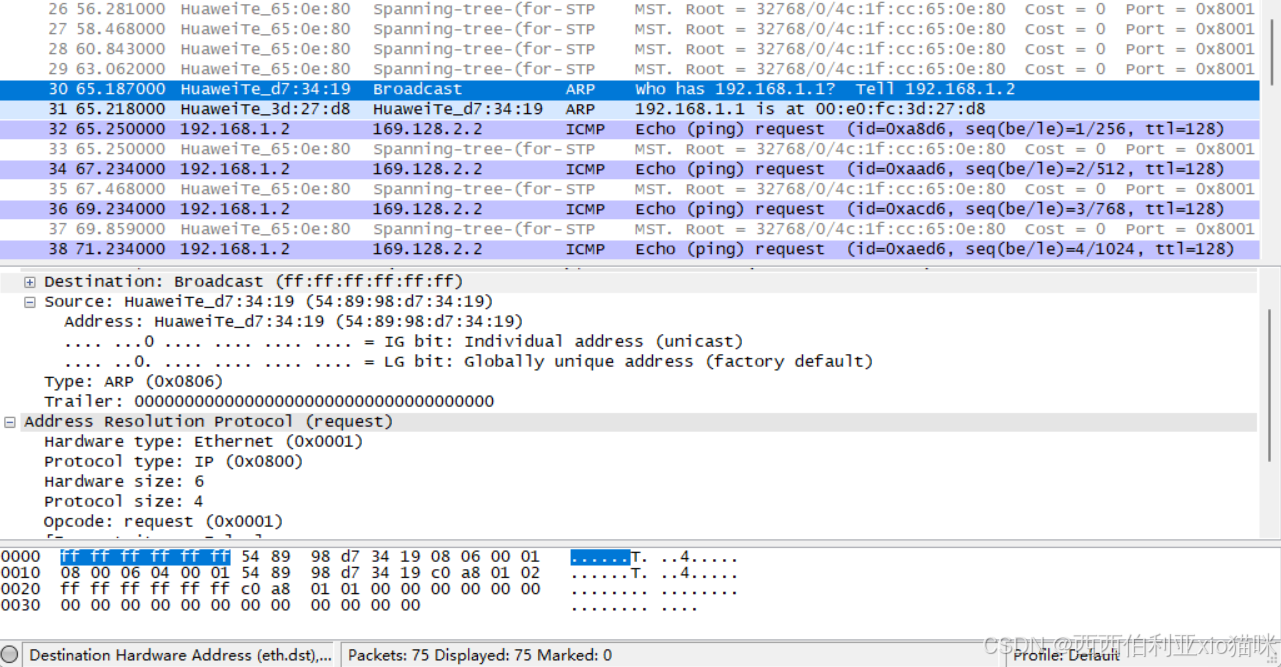Viewport: 1281px width, 667px height.
Task: Click Address: HuaweiTe_d7:34:19 sub-field
Action: tap(293, 322)
